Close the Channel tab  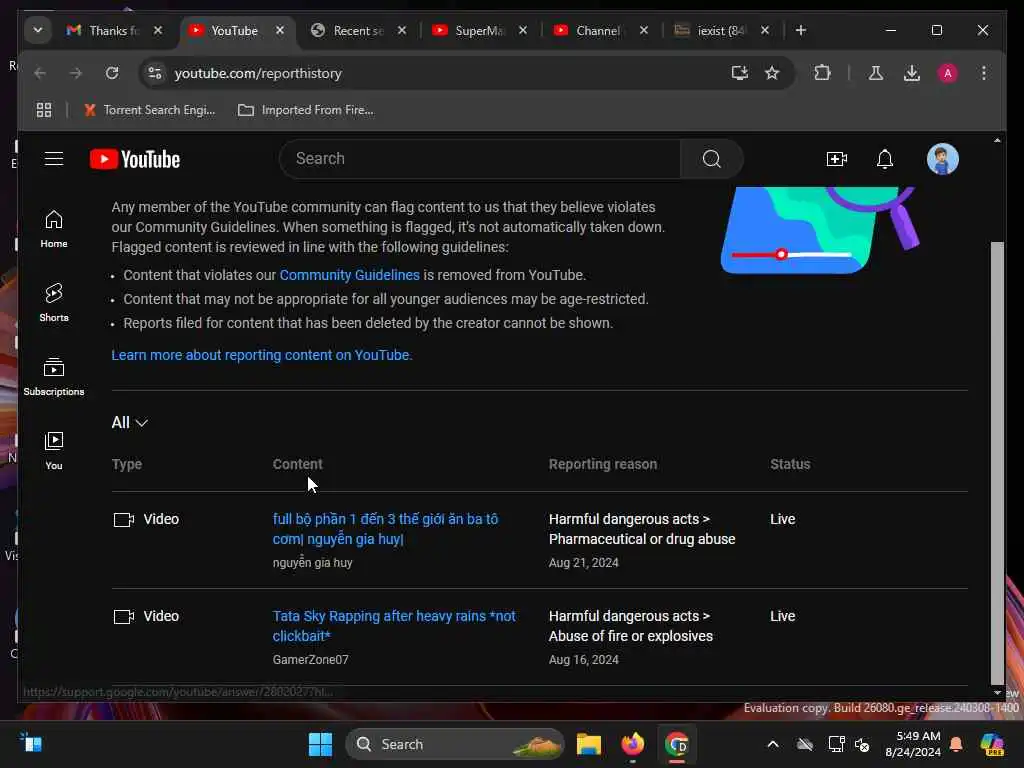[x=644, y=30]
